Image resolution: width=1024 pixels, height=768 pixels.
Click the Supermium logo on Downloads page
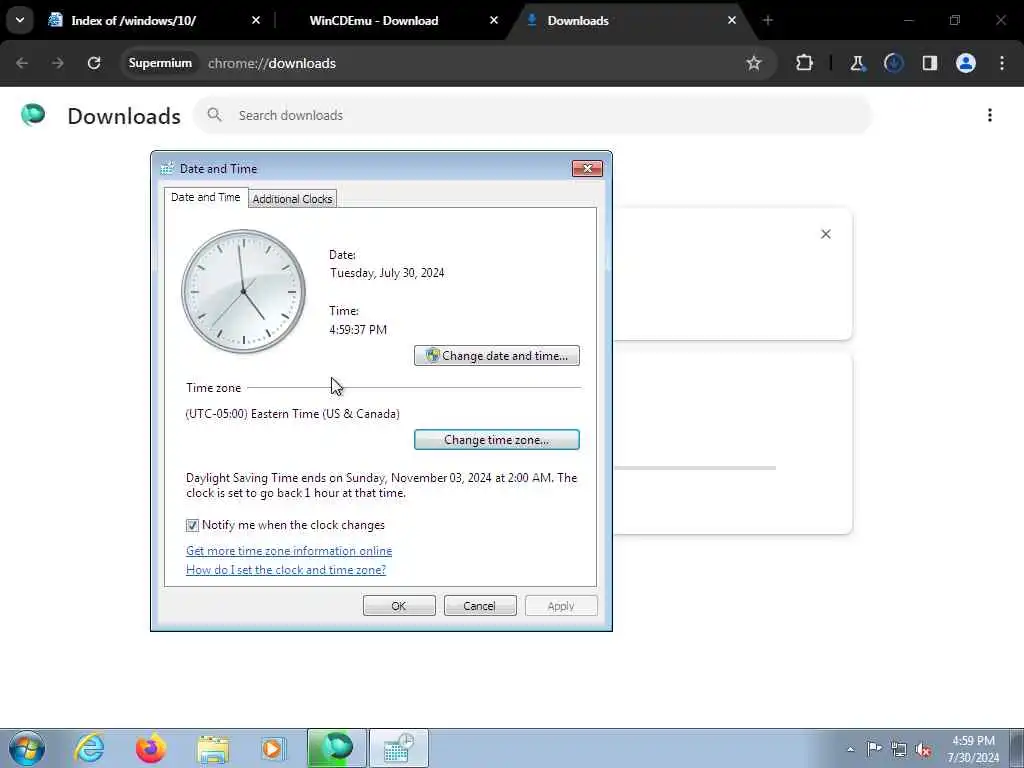tap(33, 115)
